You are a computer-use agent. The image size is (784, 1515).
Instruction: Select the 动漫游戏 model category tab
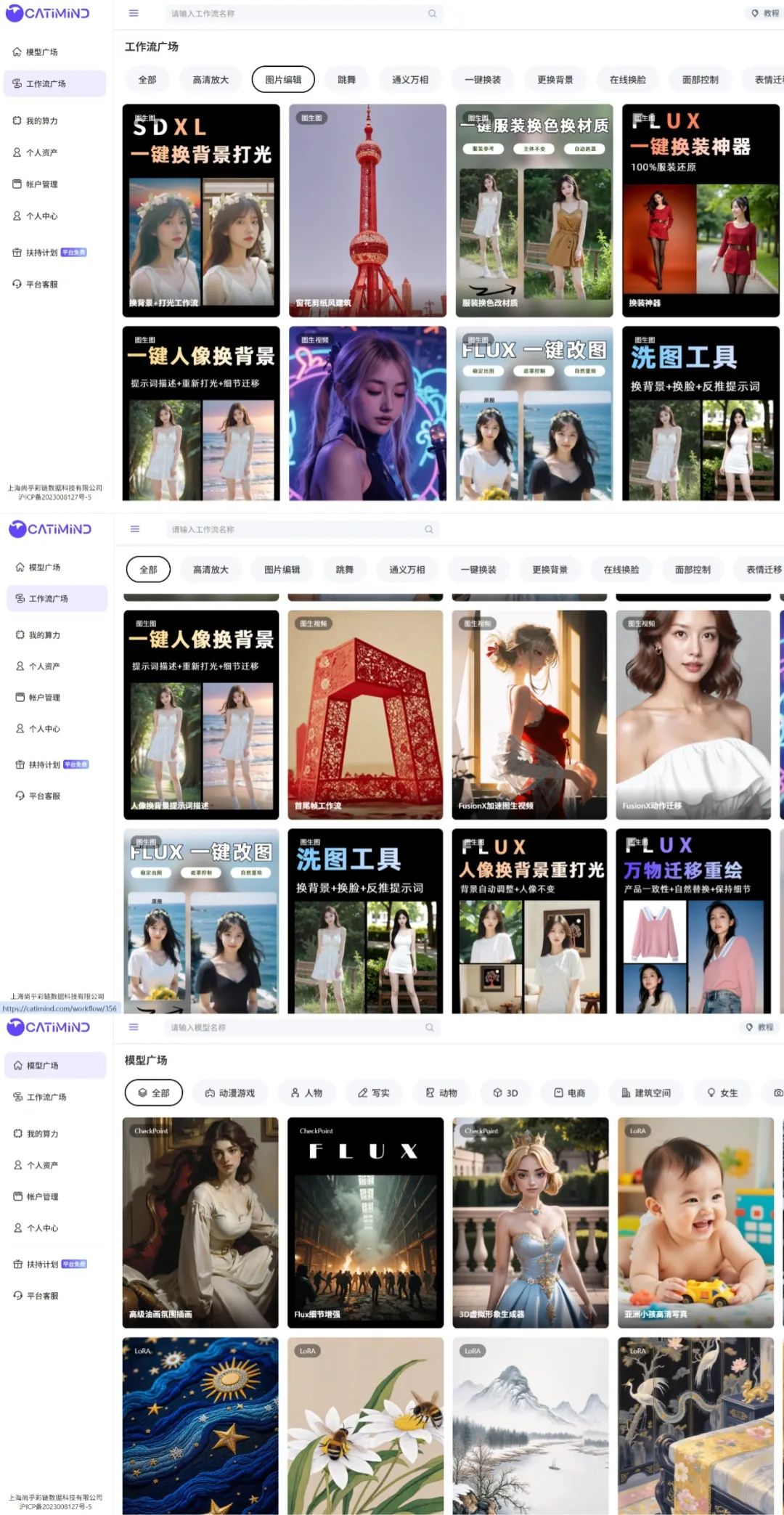point(230,1093)
